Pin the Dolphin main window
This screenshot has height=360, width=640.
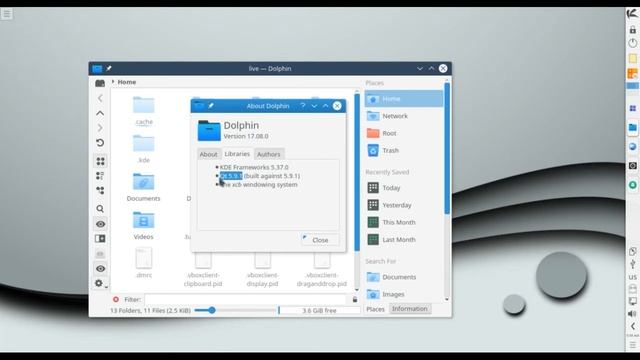click(x=109, y=69)
